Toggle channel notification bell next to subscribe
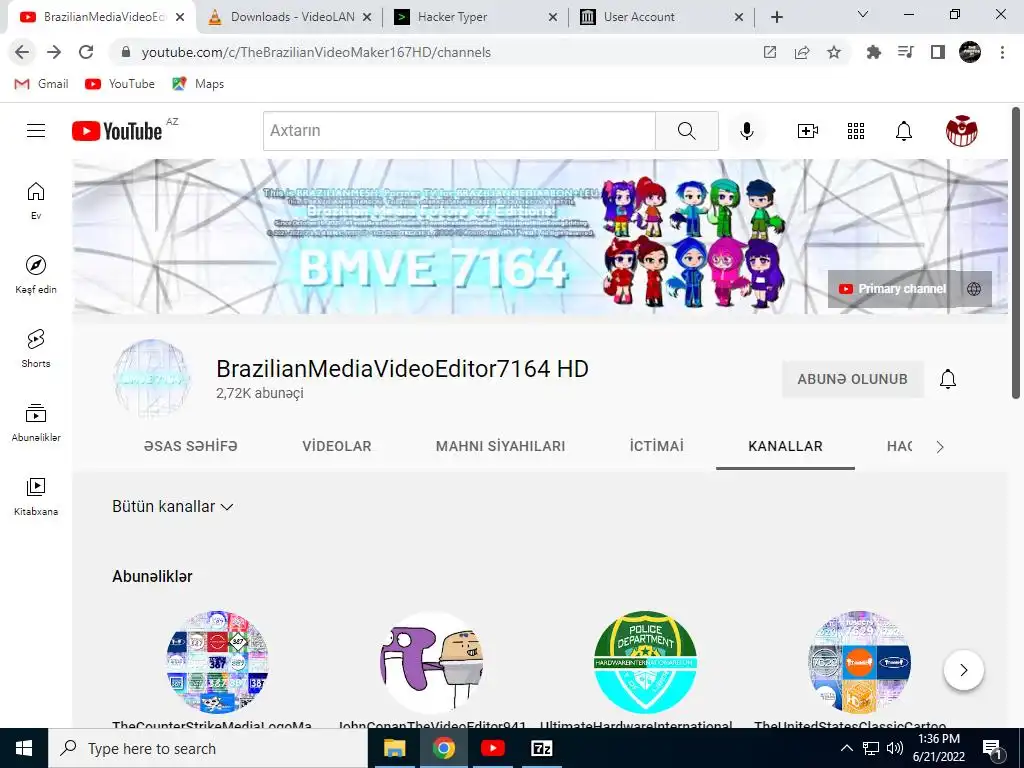 pos(948,379)
